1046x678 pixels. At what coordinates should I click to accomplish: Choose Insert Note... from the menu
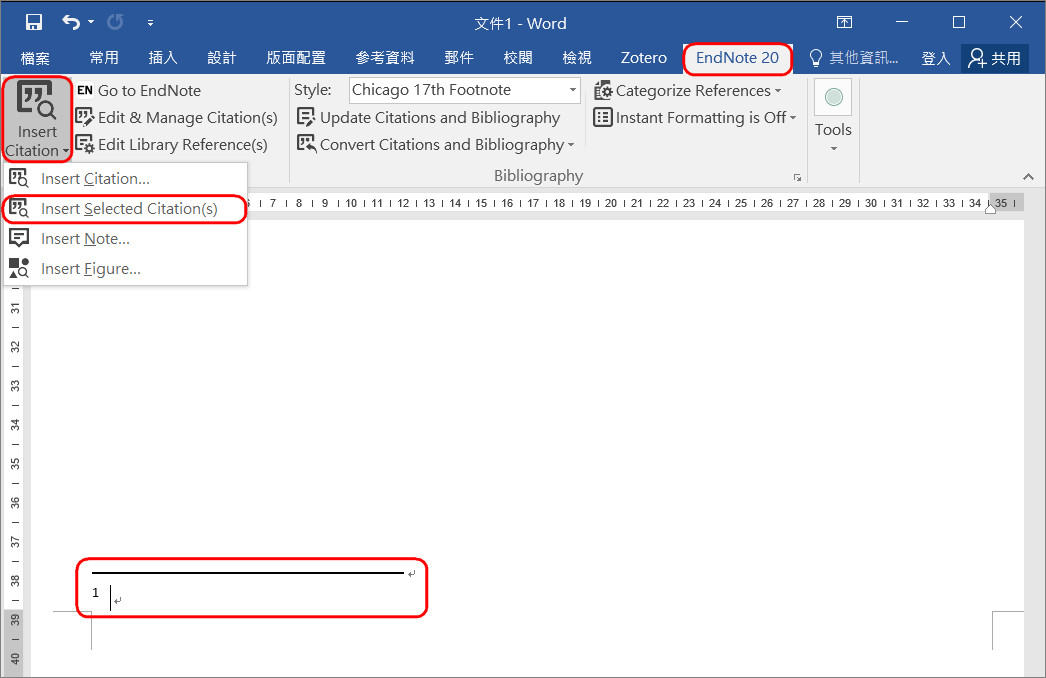coord(125,239)
